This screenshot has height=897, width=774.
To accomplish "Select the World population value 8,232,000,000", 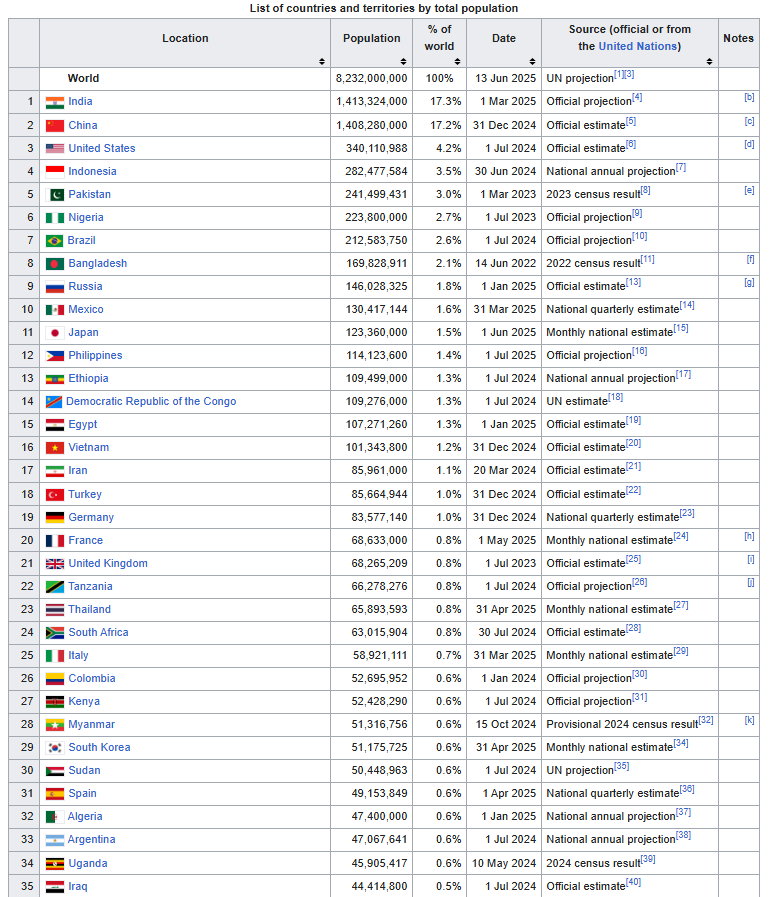I will pos(372,78).
